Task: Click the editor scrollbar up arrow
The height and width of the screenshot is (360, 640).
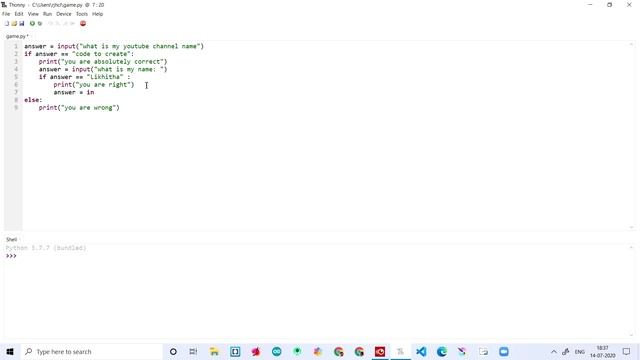Action: pyautogui.click(x=631, y=44)
